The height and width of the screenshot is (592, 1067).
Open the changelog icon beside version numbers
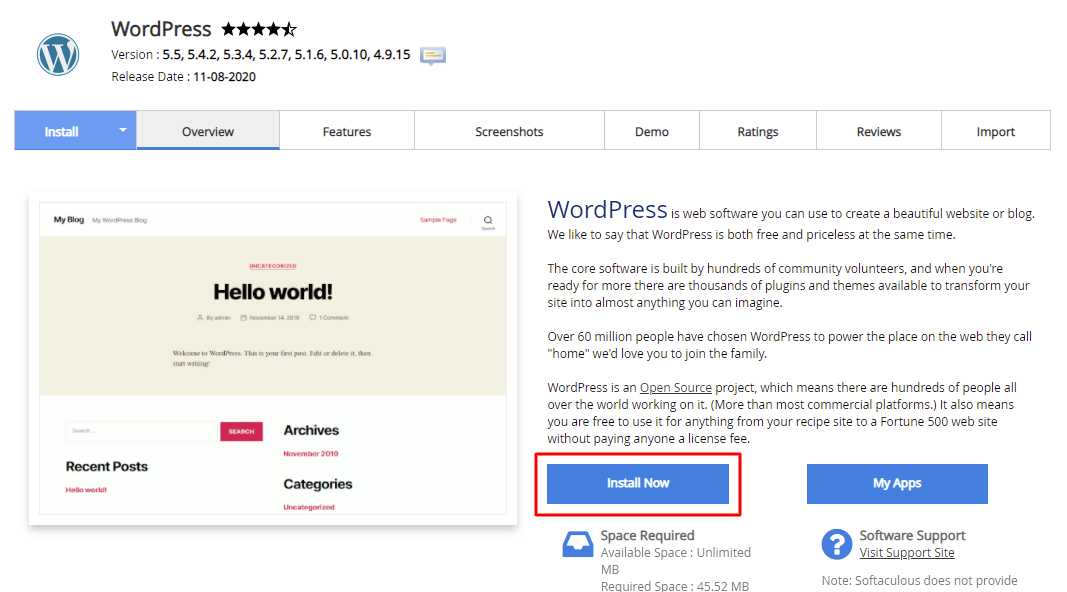pyautogui.click(x=433, y=55)
